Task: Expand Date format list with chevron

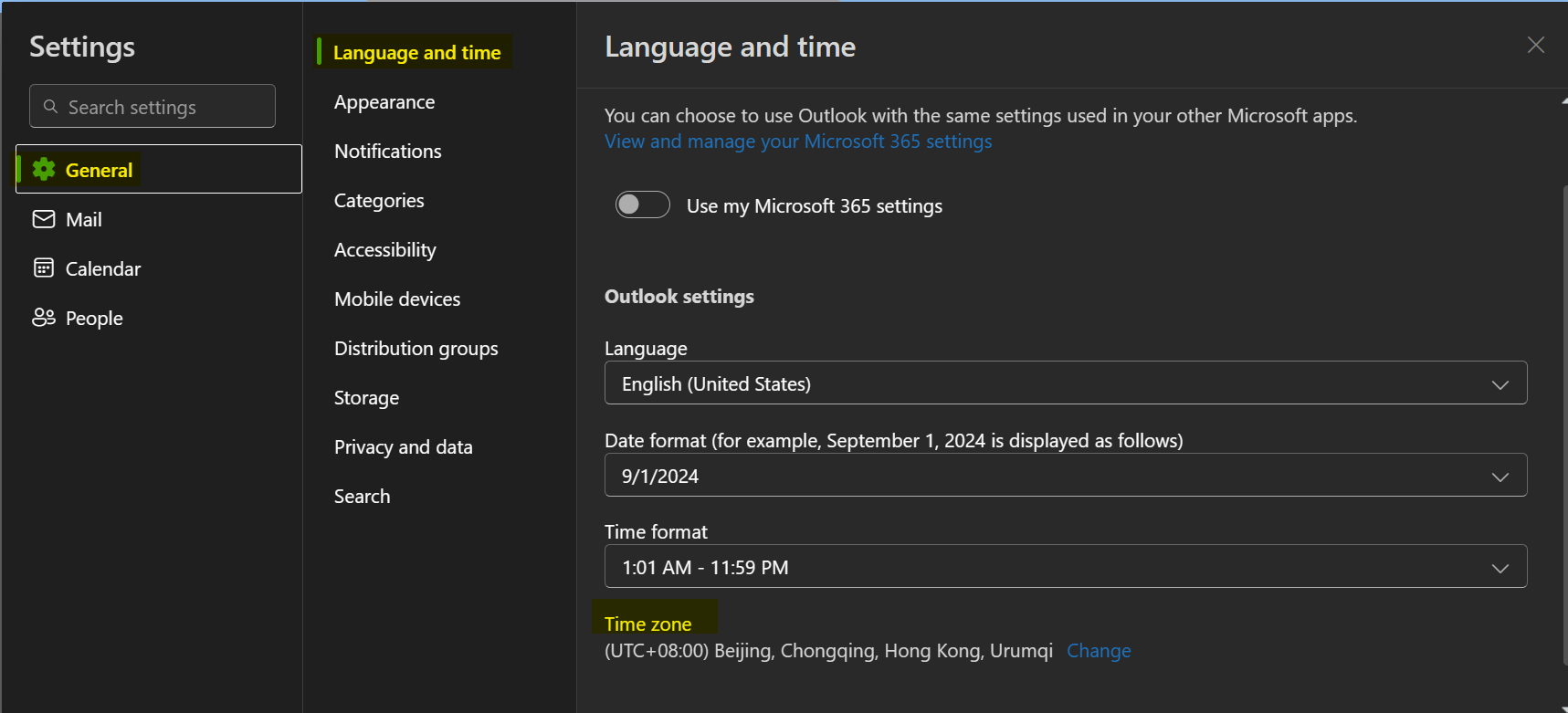Action: (x=1500, y=477)
